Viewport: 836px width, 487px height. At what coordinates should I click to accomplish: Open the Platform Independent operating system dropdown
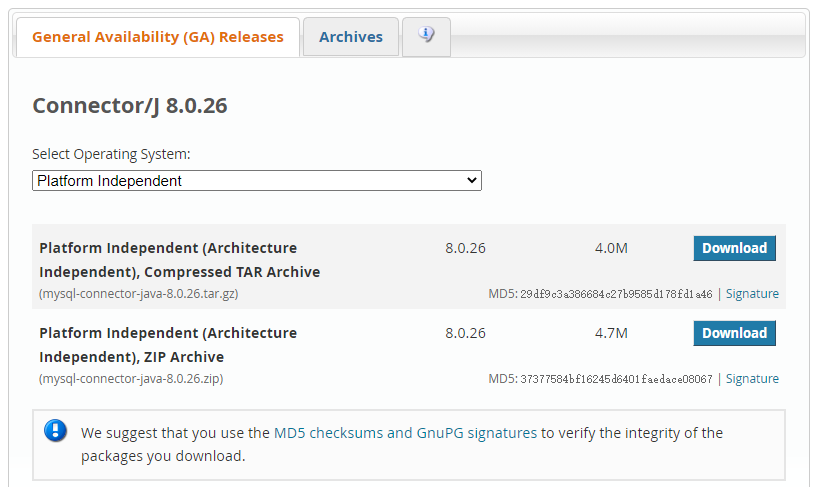257,181
